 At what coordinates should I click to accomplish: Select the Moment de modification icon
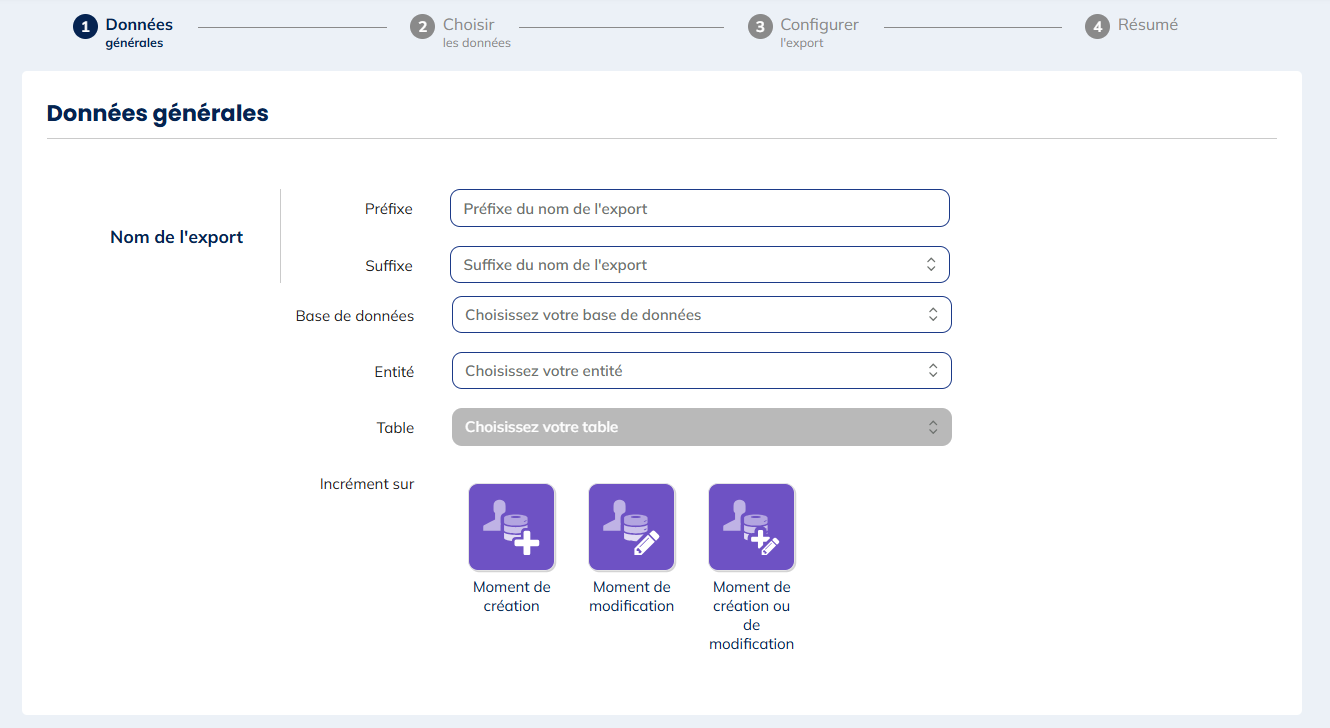tap(631, 527)
